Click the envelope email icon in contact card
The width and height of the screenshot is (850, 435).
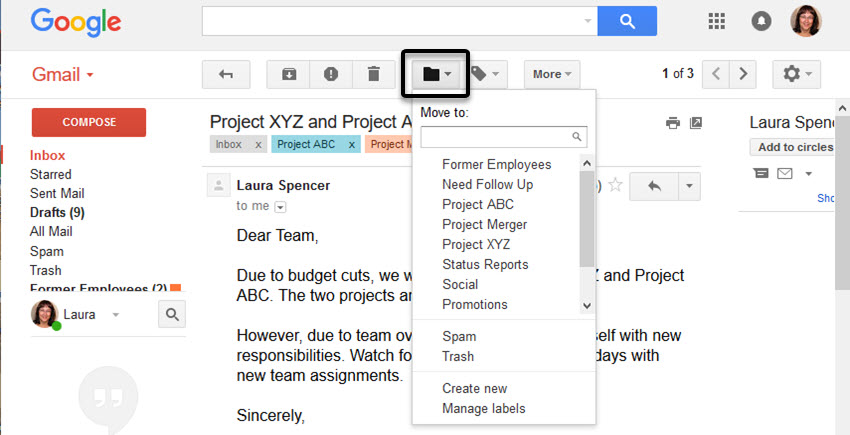(785, 174)
